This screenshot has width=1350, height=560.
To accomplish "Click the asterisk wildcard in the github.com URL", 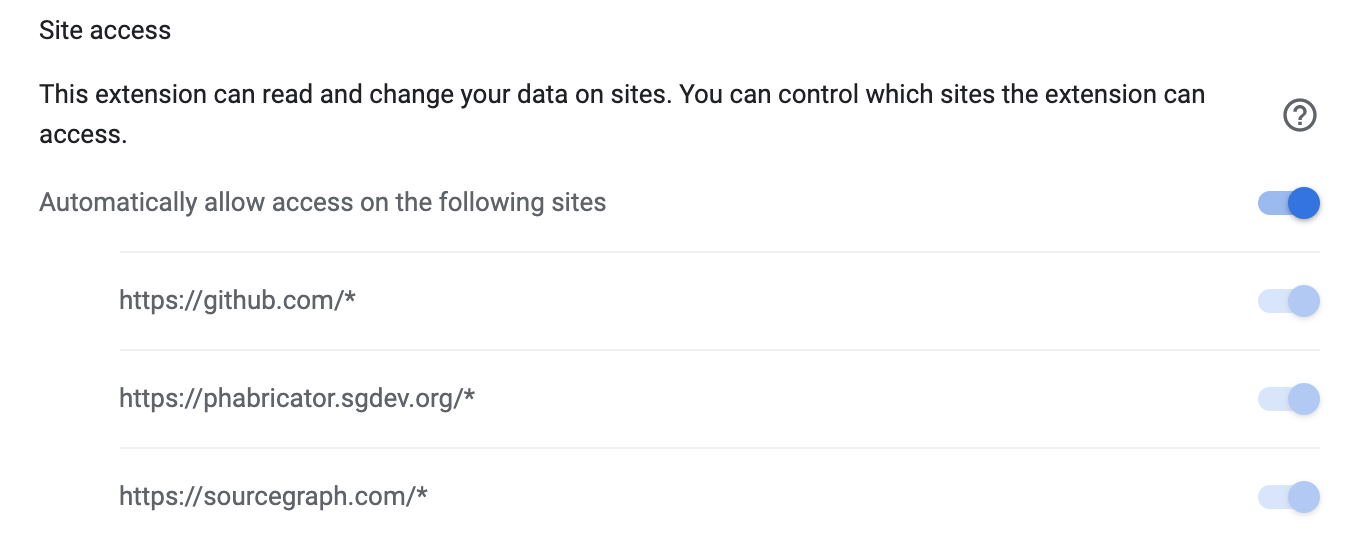I will pos(350,297).
